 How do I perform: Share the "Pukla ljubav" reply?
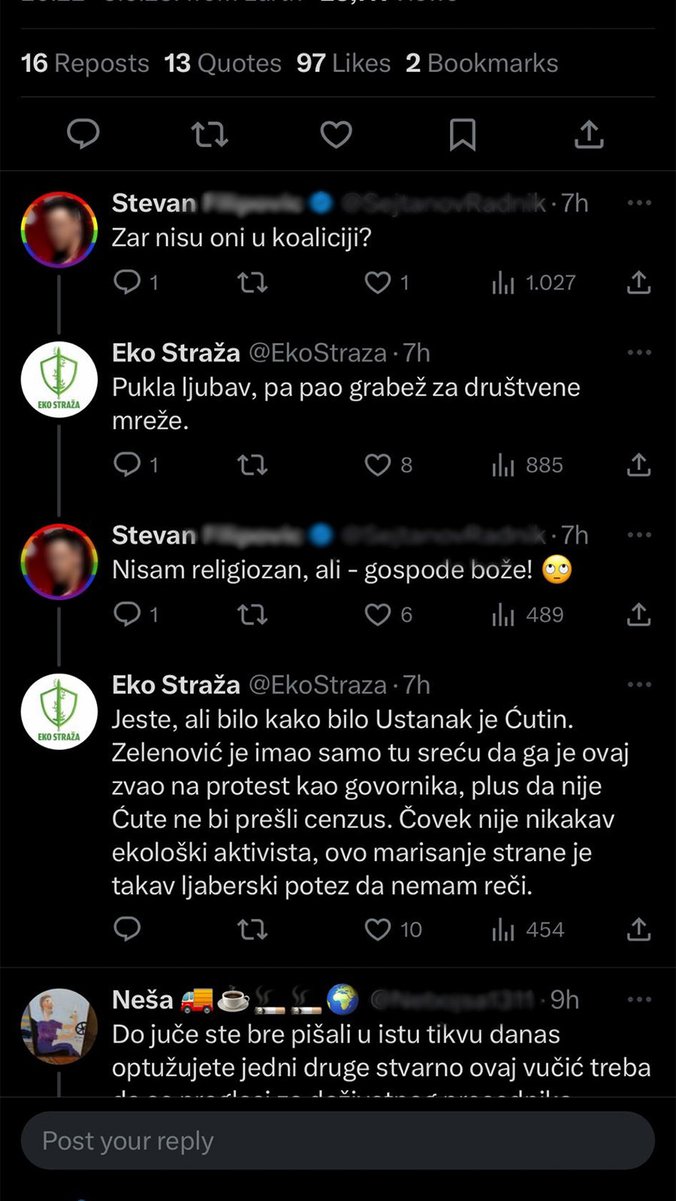point(639,465)
